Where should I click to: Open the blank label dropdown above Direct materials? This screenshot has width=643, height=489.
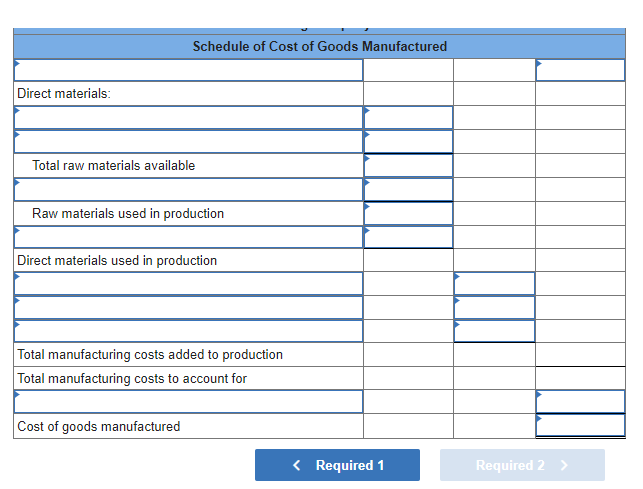pos(189,70)
